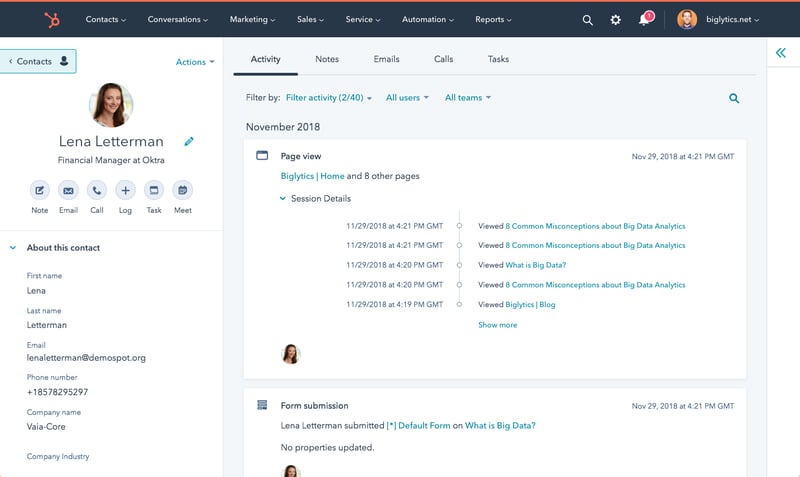Screen dimensions: 800x477
Task: Open the All users filter
Action: pos(407,97)
